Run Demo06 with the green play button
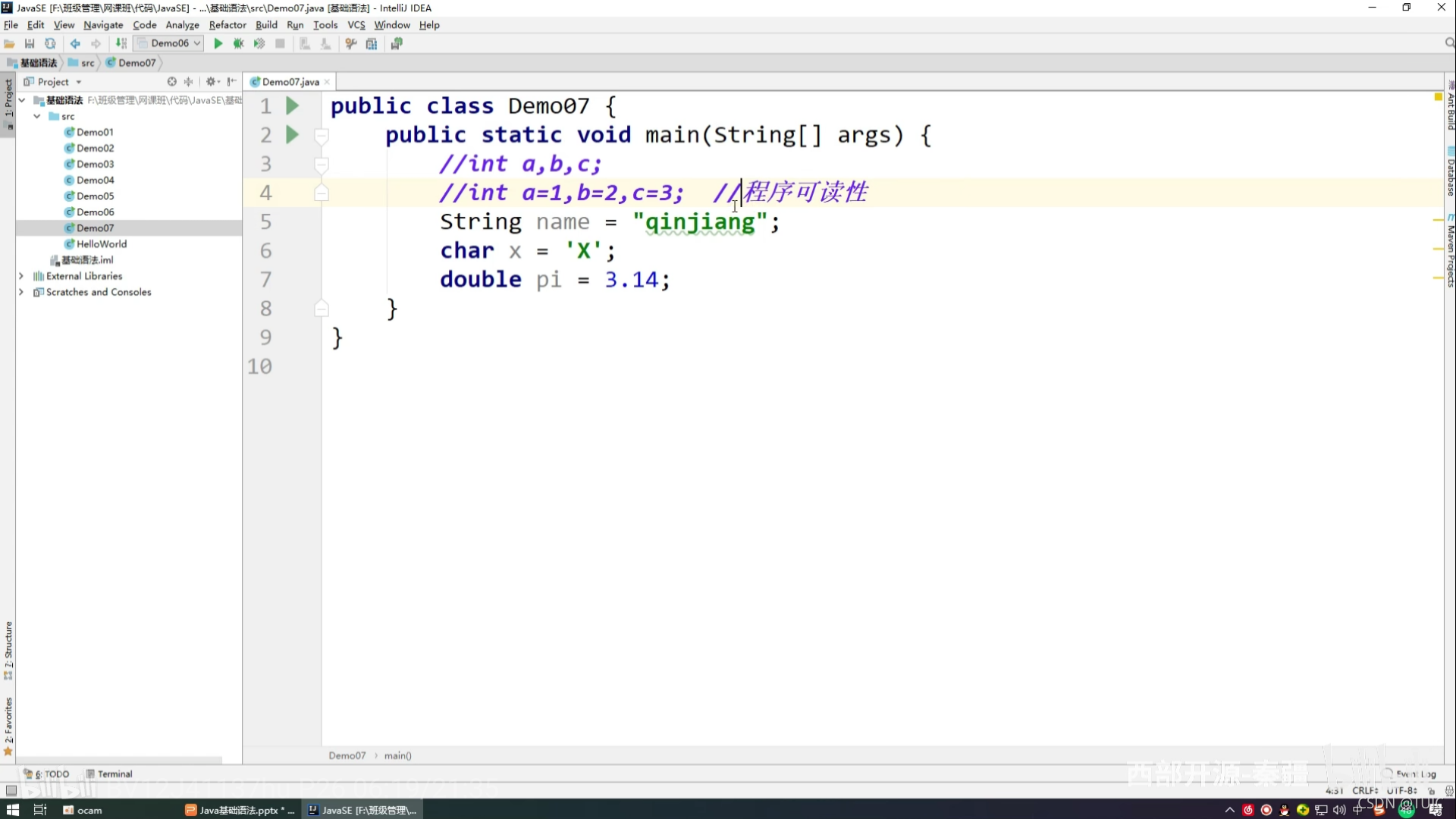 click(x=218, y=44)
